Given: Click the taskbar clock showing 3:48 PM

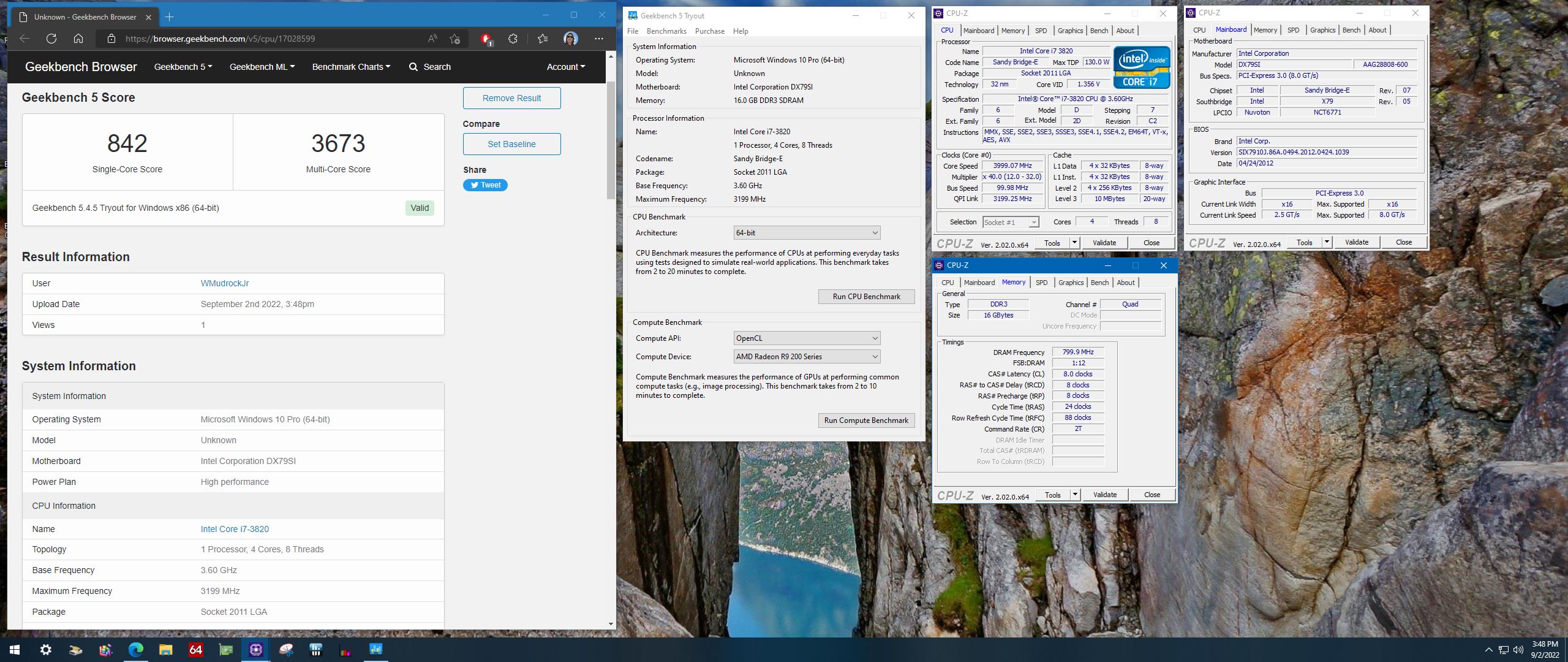Looking at the screenshot, I should 1545,650.
